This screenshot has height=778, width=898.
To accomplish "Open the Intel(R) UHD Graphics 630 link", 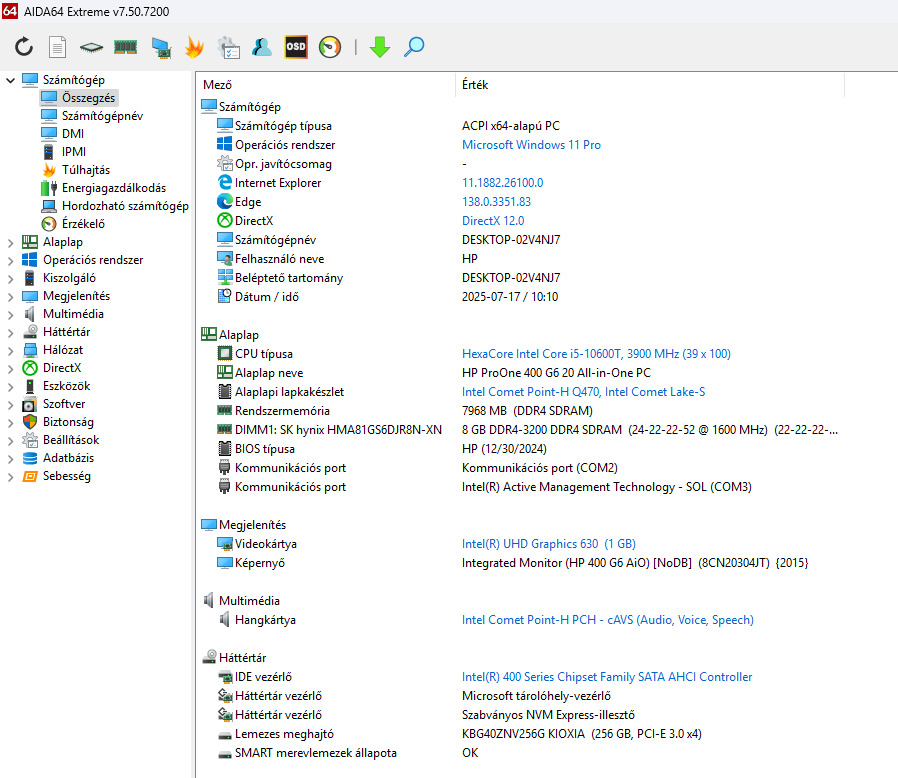I will tap(549, 544).
